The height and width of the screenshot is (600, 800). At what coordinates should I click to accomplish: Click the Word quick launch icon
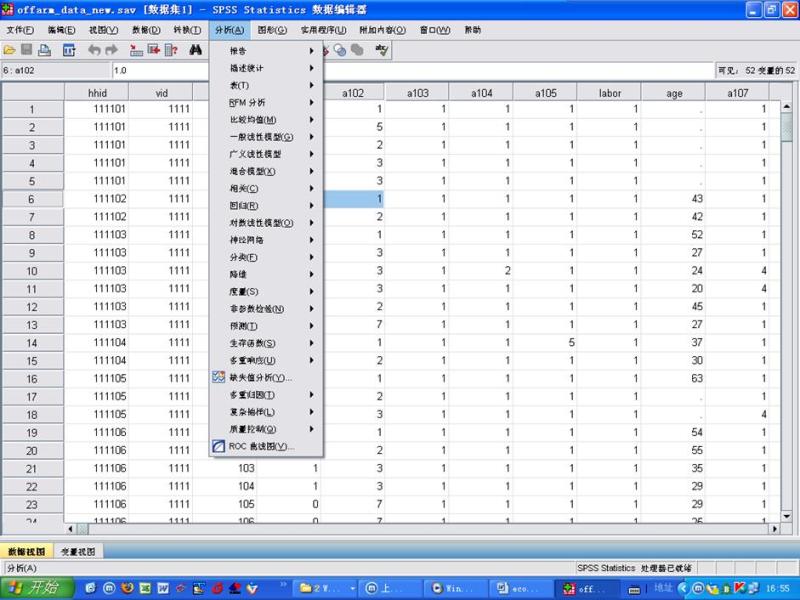tap(163, 588)
